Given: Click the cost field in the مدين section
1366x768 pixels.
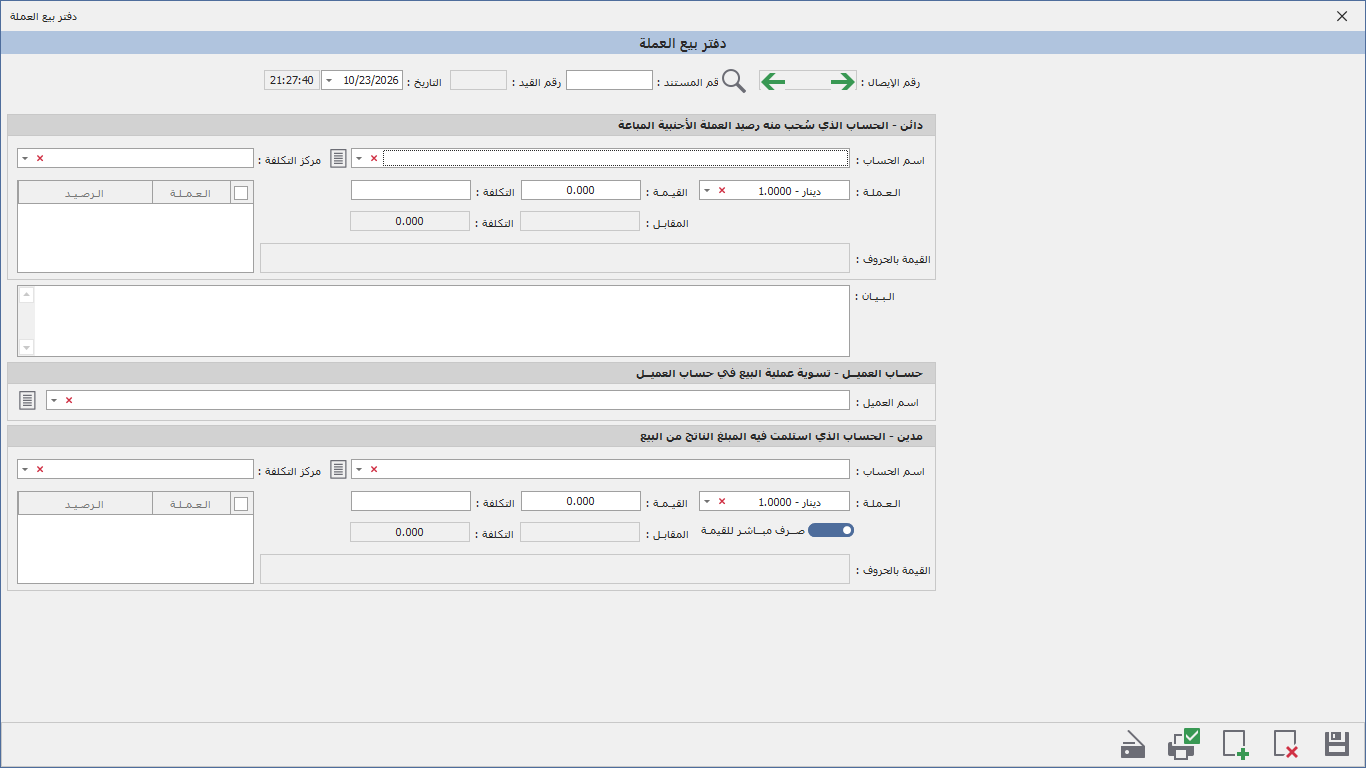Looking at the screenshot, I should click(x=411, y=501).
